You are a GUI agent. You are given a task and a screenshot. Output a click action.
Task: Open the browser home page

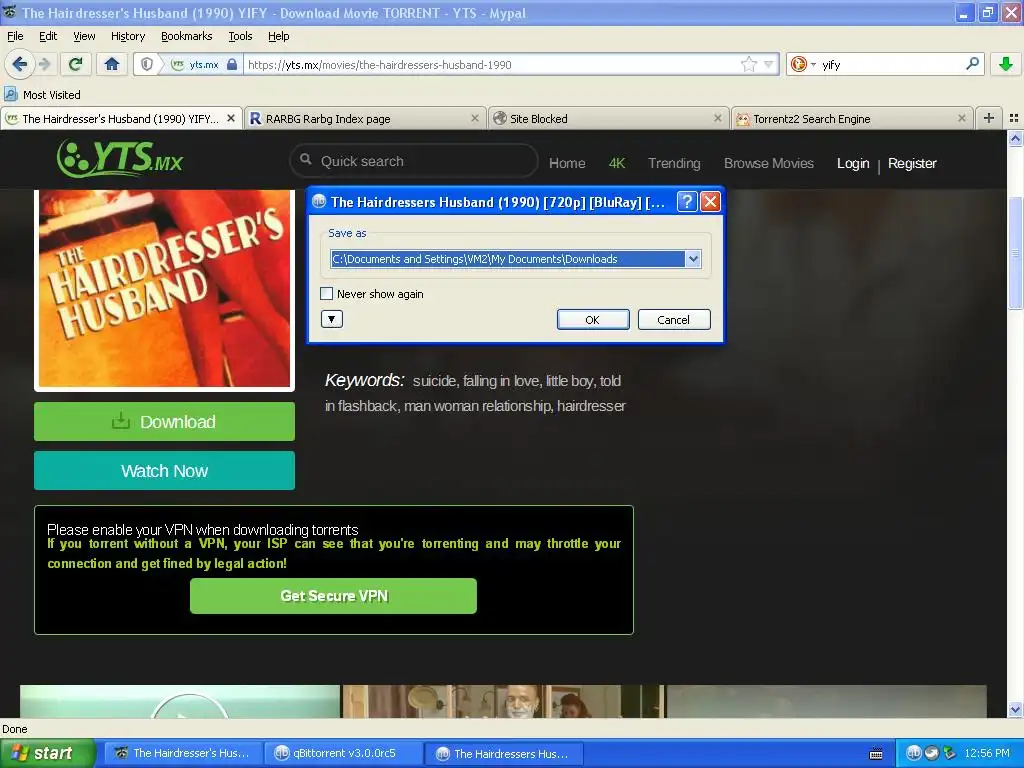tap(112, 64)
